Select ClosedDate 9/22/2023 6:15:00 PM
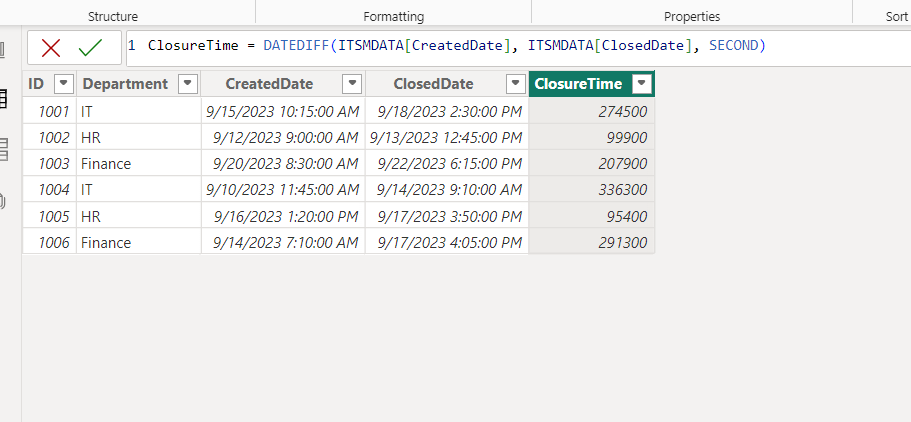Image resolution: width=911 pixels, height=422 pixels. click(447, 163)
